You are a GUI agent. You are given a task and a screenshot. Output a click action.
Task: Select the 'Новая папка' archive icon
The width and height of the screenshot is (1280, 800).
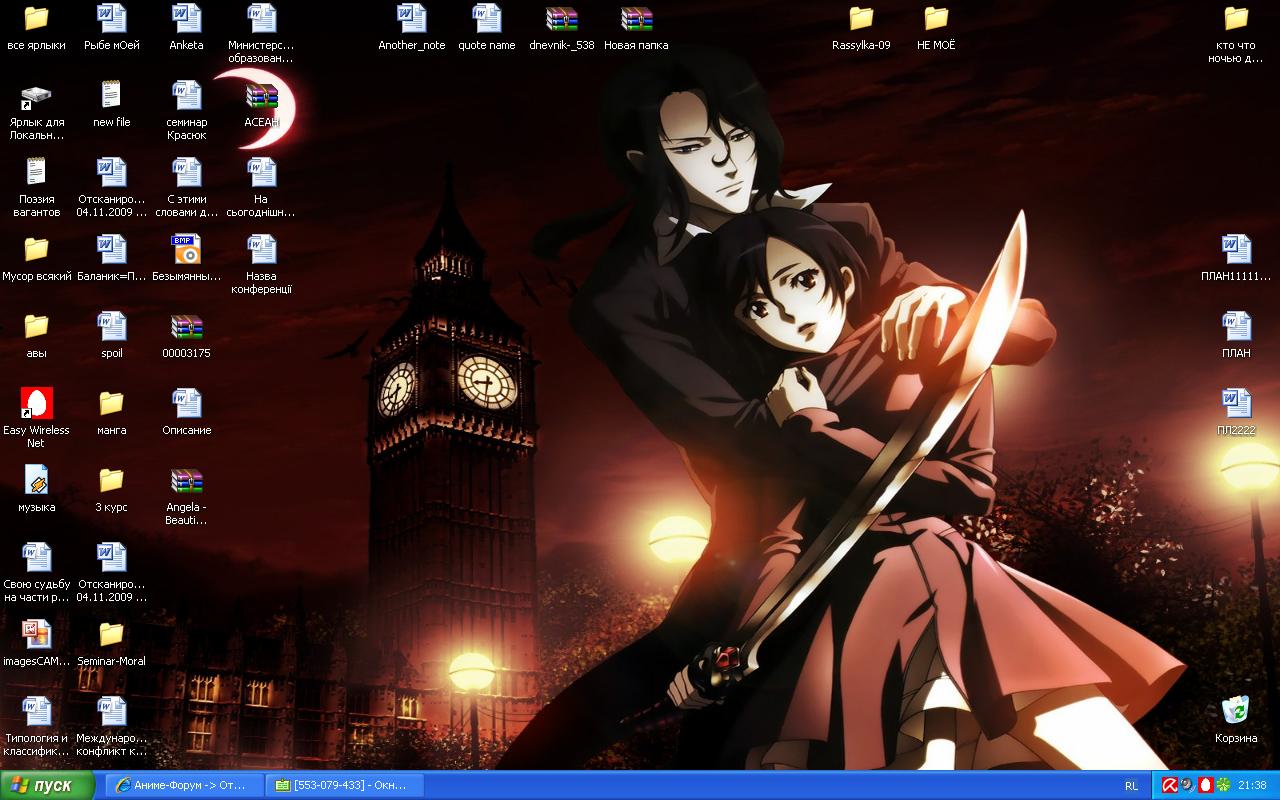point(636,19)
